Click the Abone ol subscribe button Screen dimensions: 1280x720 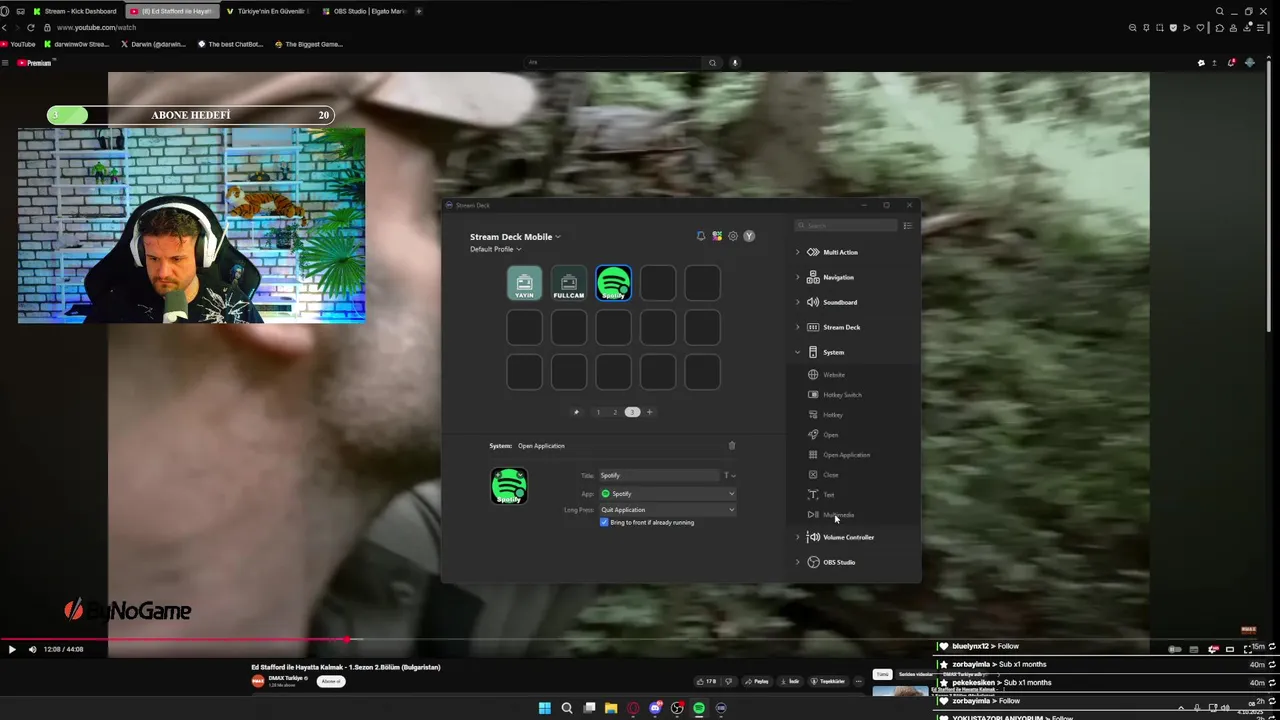point(331,681)
